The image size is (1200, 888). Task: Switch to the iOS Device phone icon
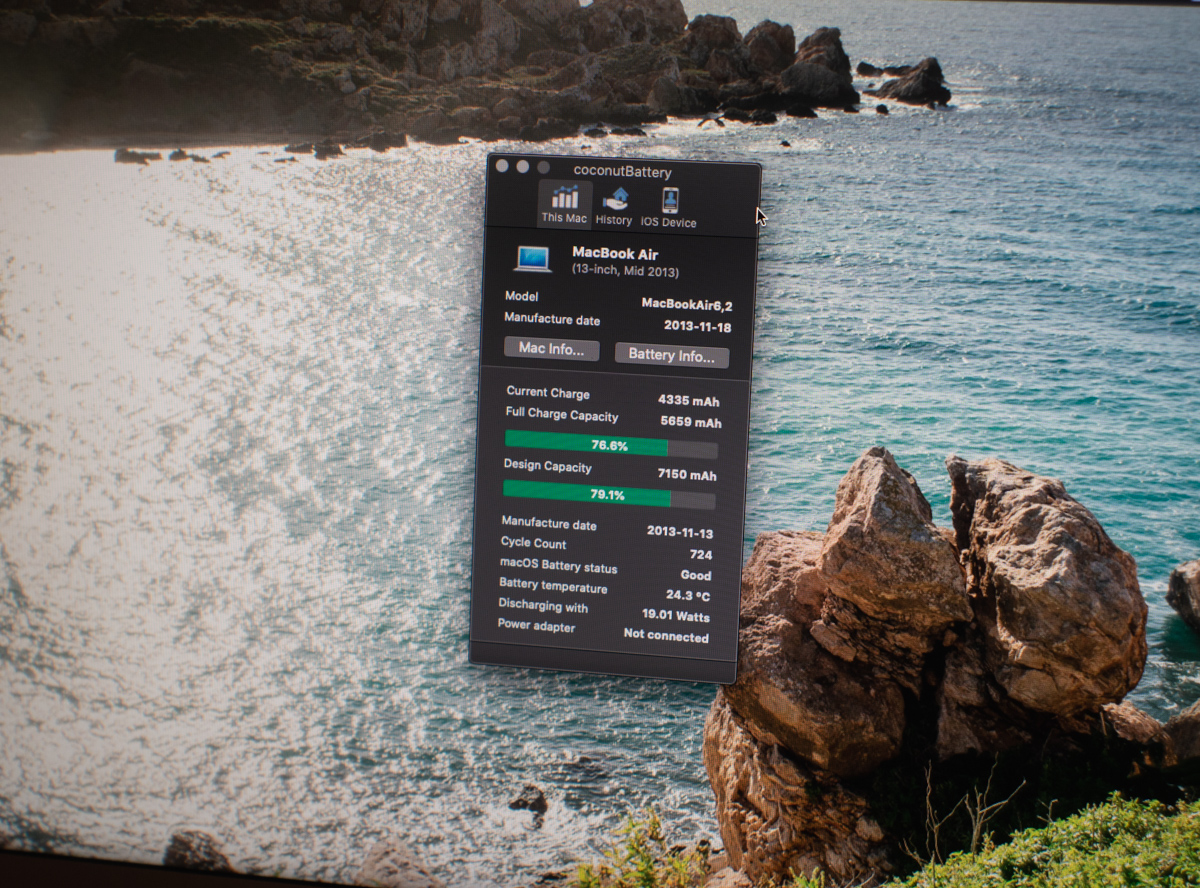point(669,201)
